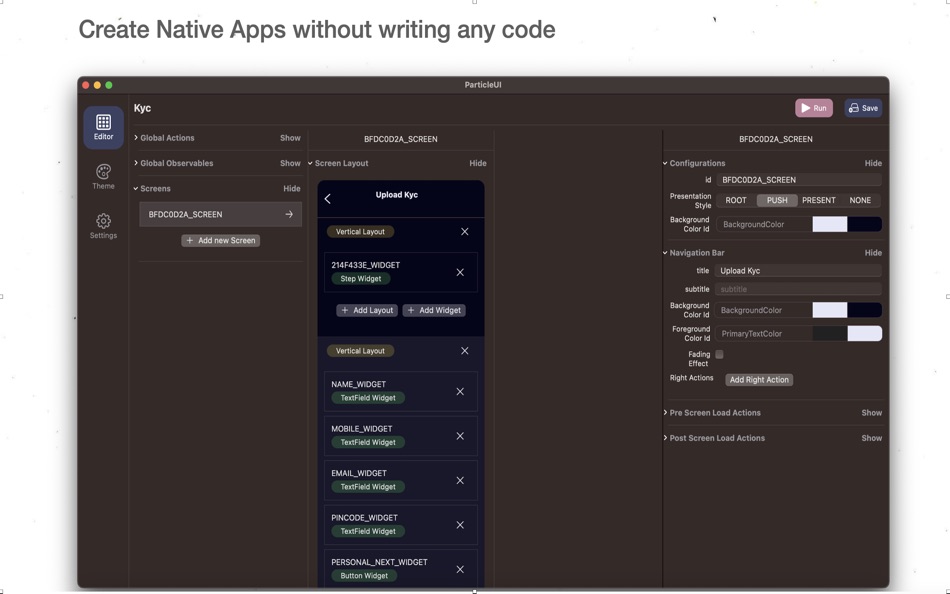Click the light swatch of Foreground Color Id
The width and height of the screenshot is (950, 594).
pyautogui.click(x=865, y=333)
